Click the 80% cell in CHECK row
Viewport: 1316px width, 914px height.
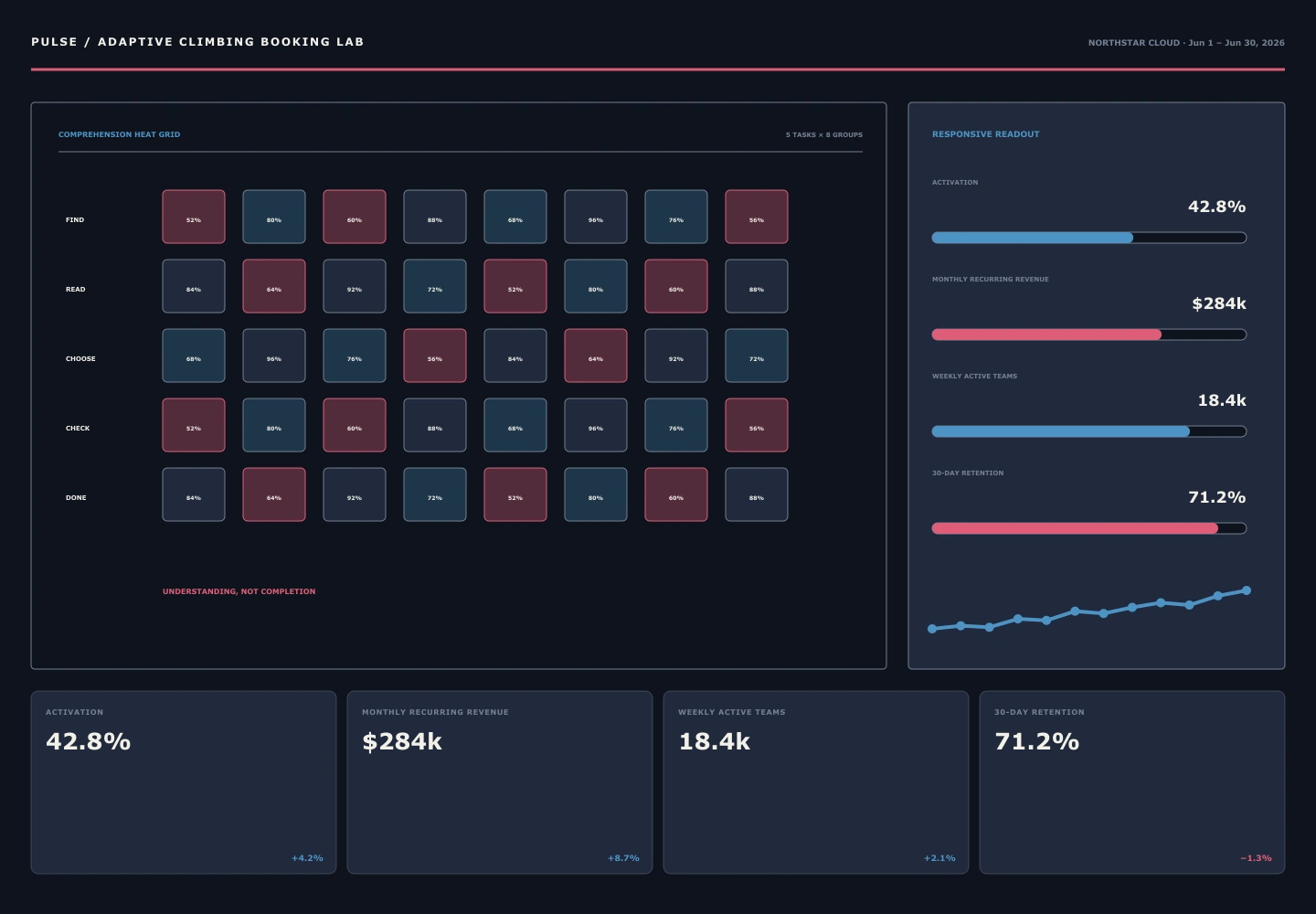pyautogui.click(x=274, y=425)
